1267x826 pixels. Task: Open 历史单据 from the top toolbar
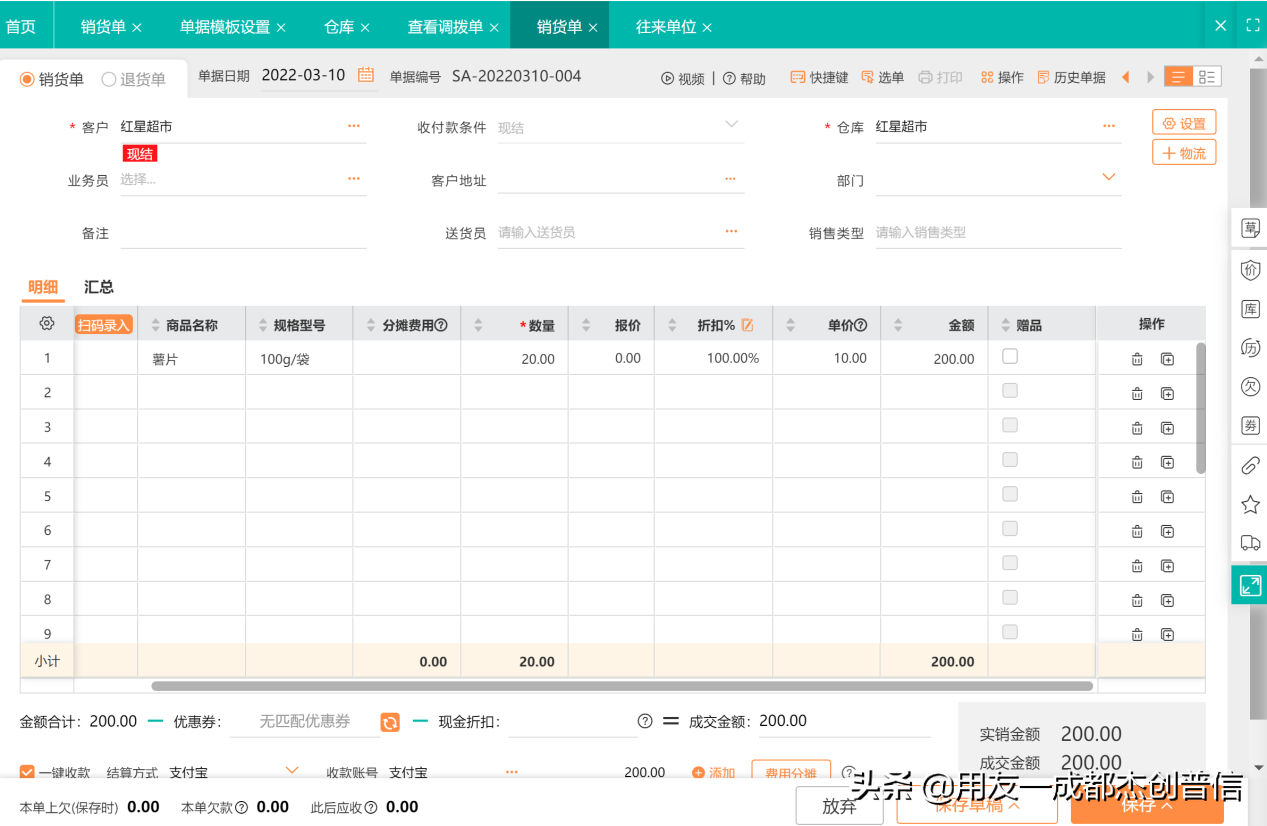pyautogui.click(x=1070, y=76)
